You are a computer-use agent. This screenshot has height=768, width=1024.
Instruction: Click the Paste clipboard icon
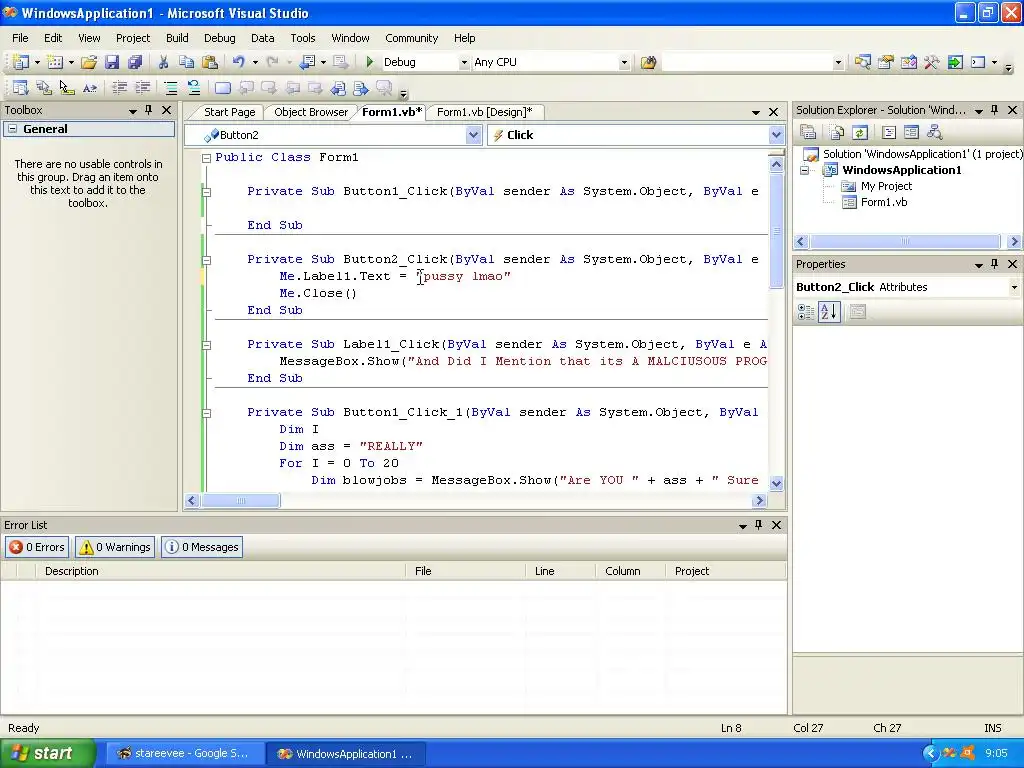coord(210,62)
